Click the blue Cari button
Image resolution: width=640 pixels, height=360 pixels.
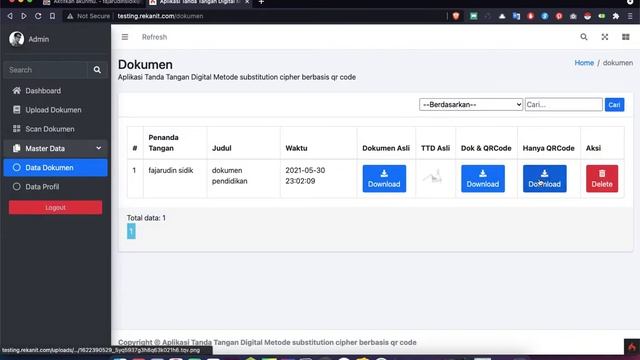(x=614, y=105)
